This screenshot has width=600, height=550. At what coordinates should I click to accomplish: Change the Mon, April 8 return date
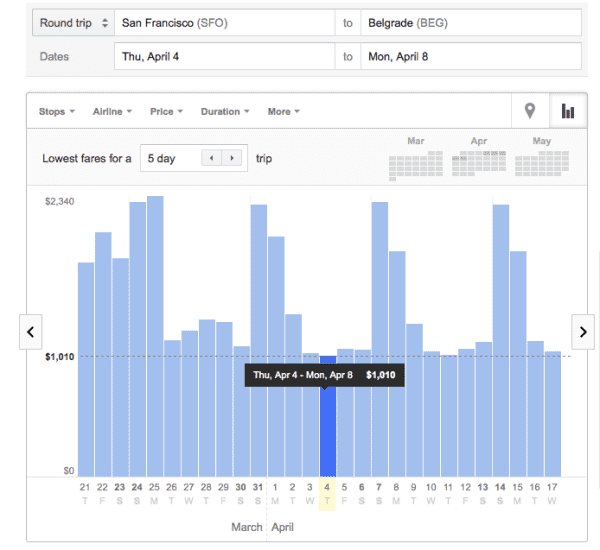(470, 57)
